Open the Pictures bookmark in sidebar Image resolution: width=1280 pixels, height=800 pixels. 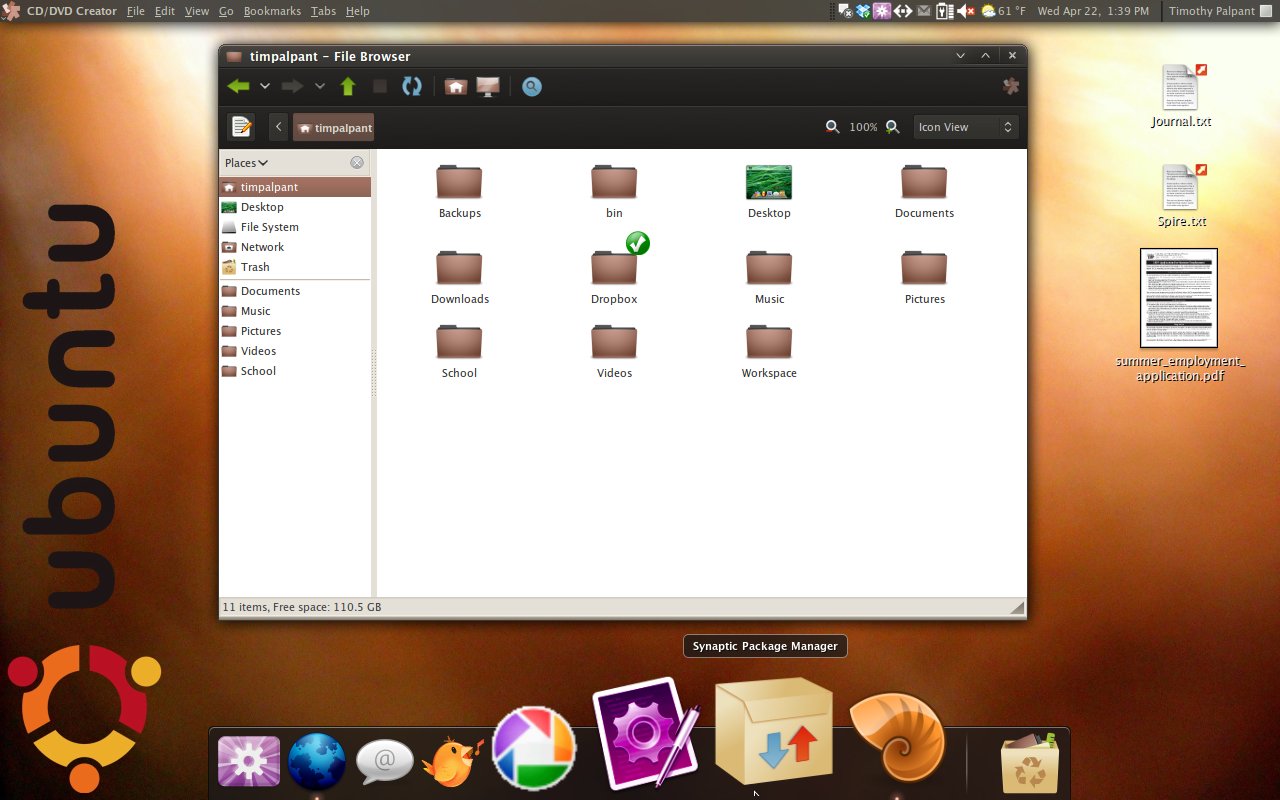coord(295,331)
